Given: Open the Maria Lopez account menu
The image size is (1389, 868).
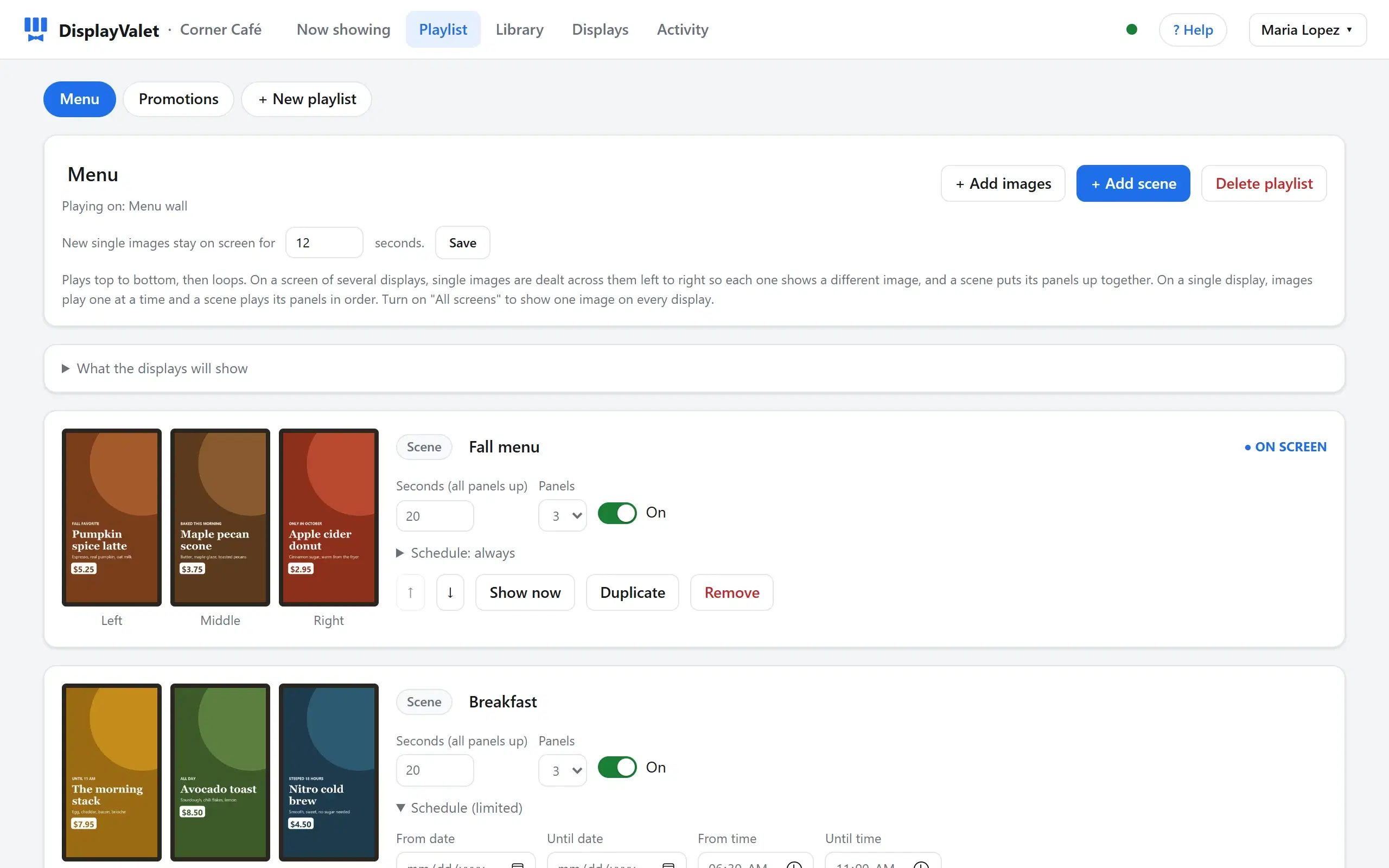Looking at the screenshot, I should click(1308, 30).
